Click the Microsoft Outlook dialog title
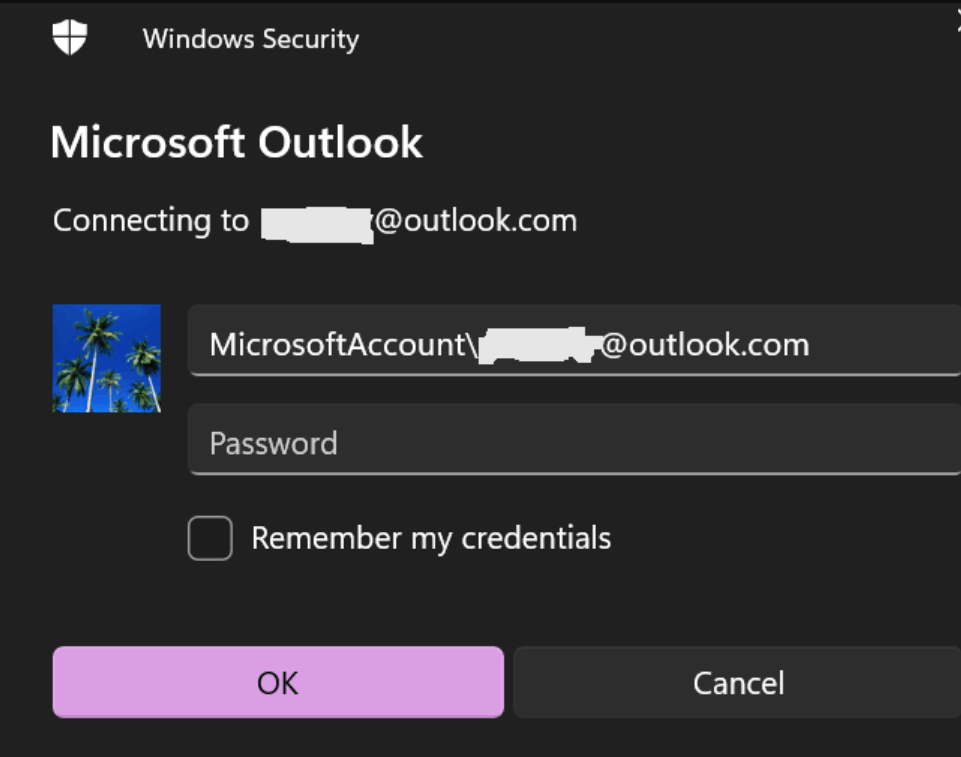The width and height of the screenshot is (961, 757). tap(236, 142)
